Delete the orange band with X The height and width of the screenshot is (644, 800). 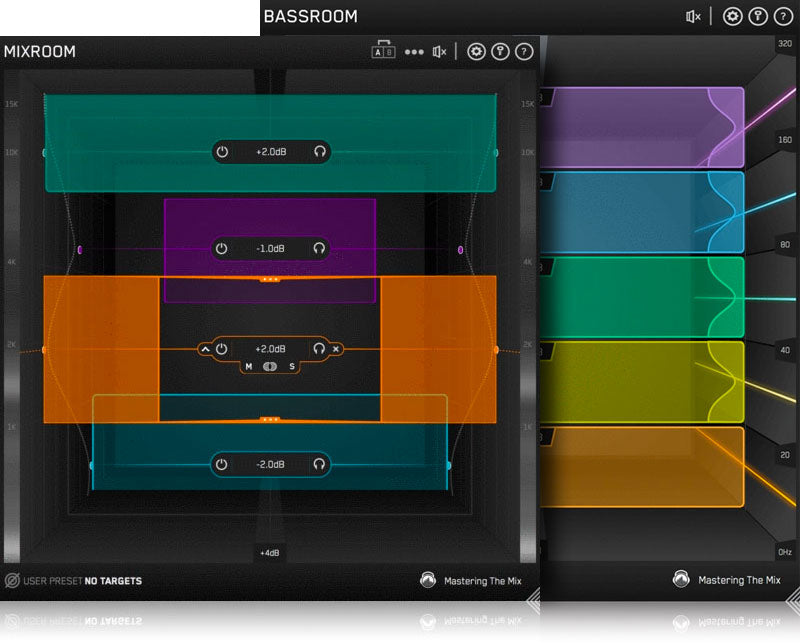tap(336, 350)
